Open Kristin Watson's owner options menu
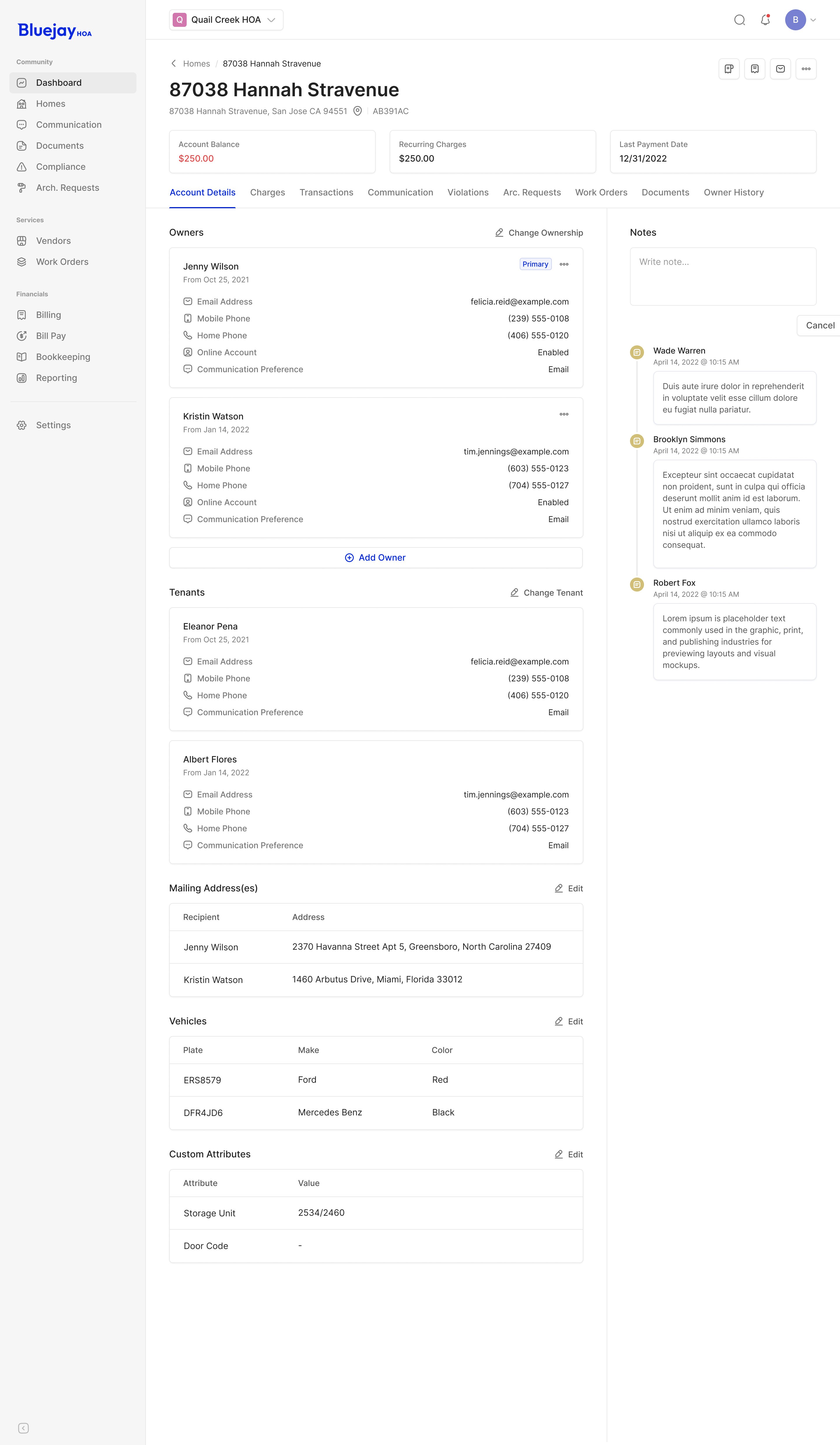 point(564,414)
